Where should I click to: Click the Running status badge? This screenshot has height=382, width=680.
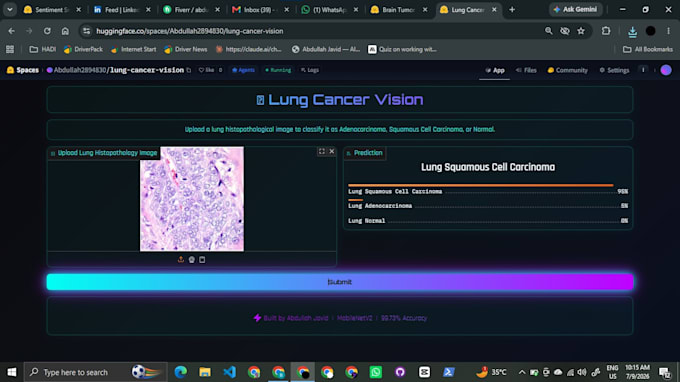(278, 70)
